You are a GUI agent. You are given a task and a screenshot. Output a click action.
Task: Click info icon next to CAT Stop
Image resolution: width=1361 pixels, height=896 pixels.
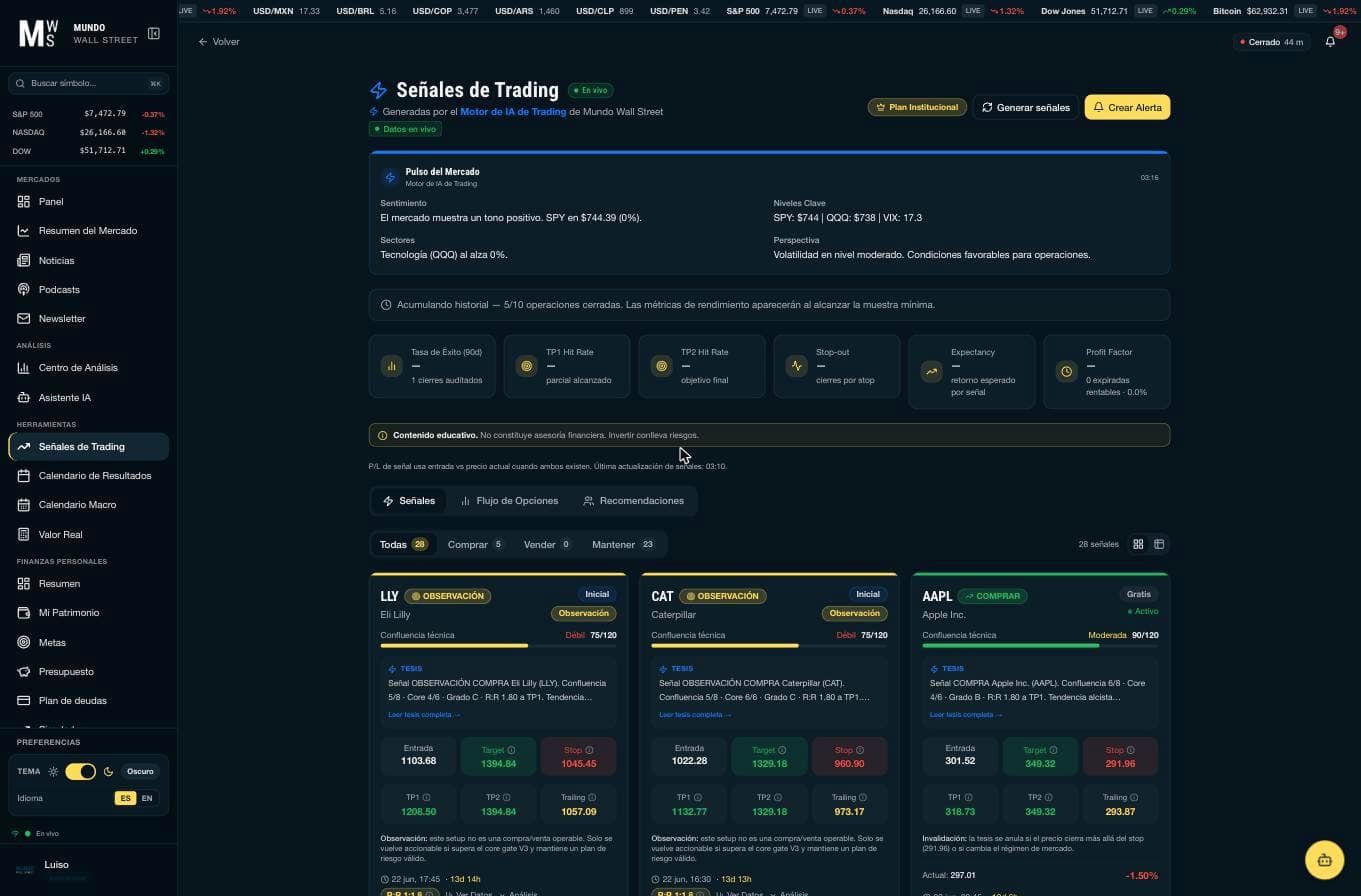coord(860,750)
